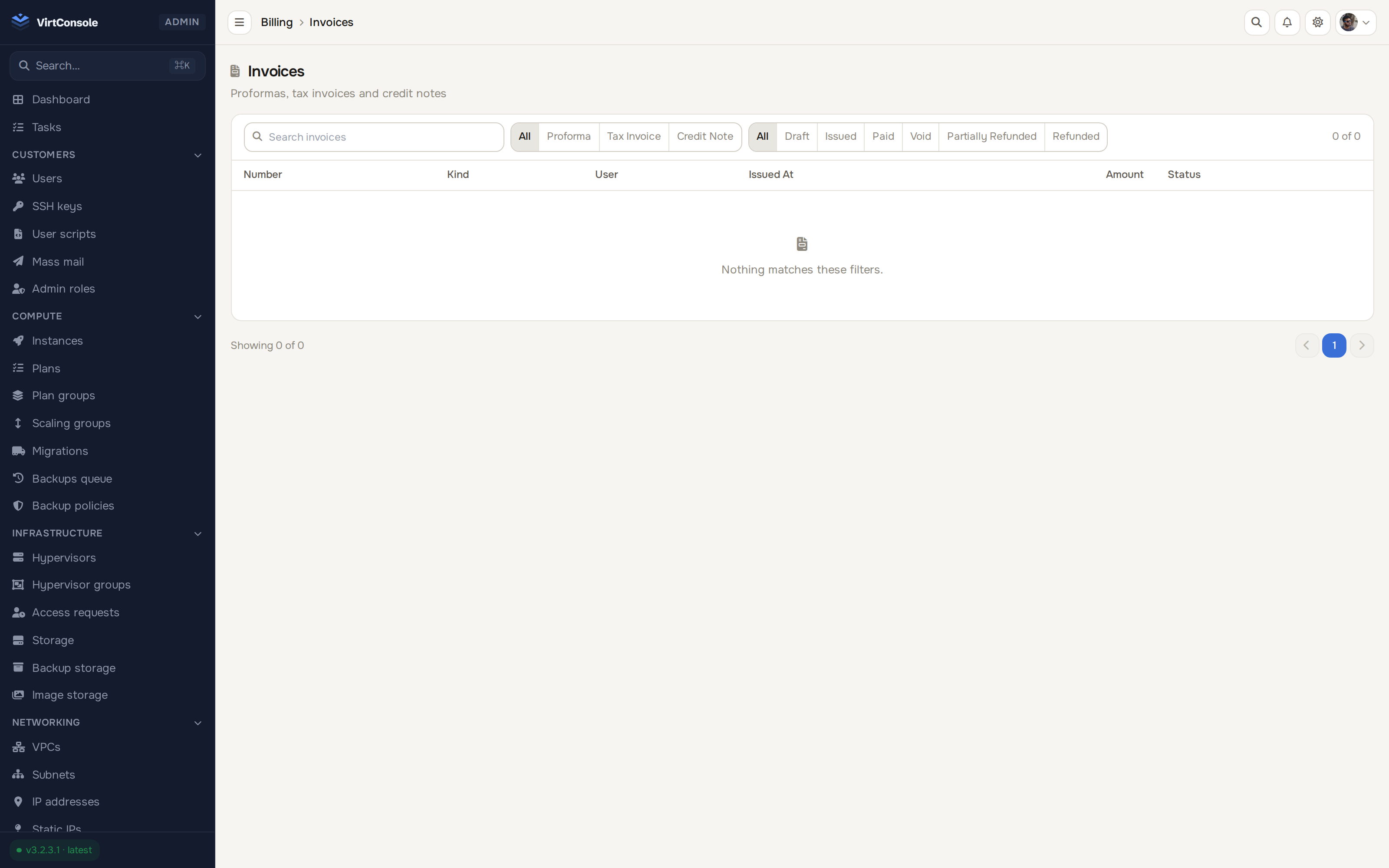Viewport: 1389px width, 868px height.
Task: Open the Tasks page
Action: click(x=107, y=127)
